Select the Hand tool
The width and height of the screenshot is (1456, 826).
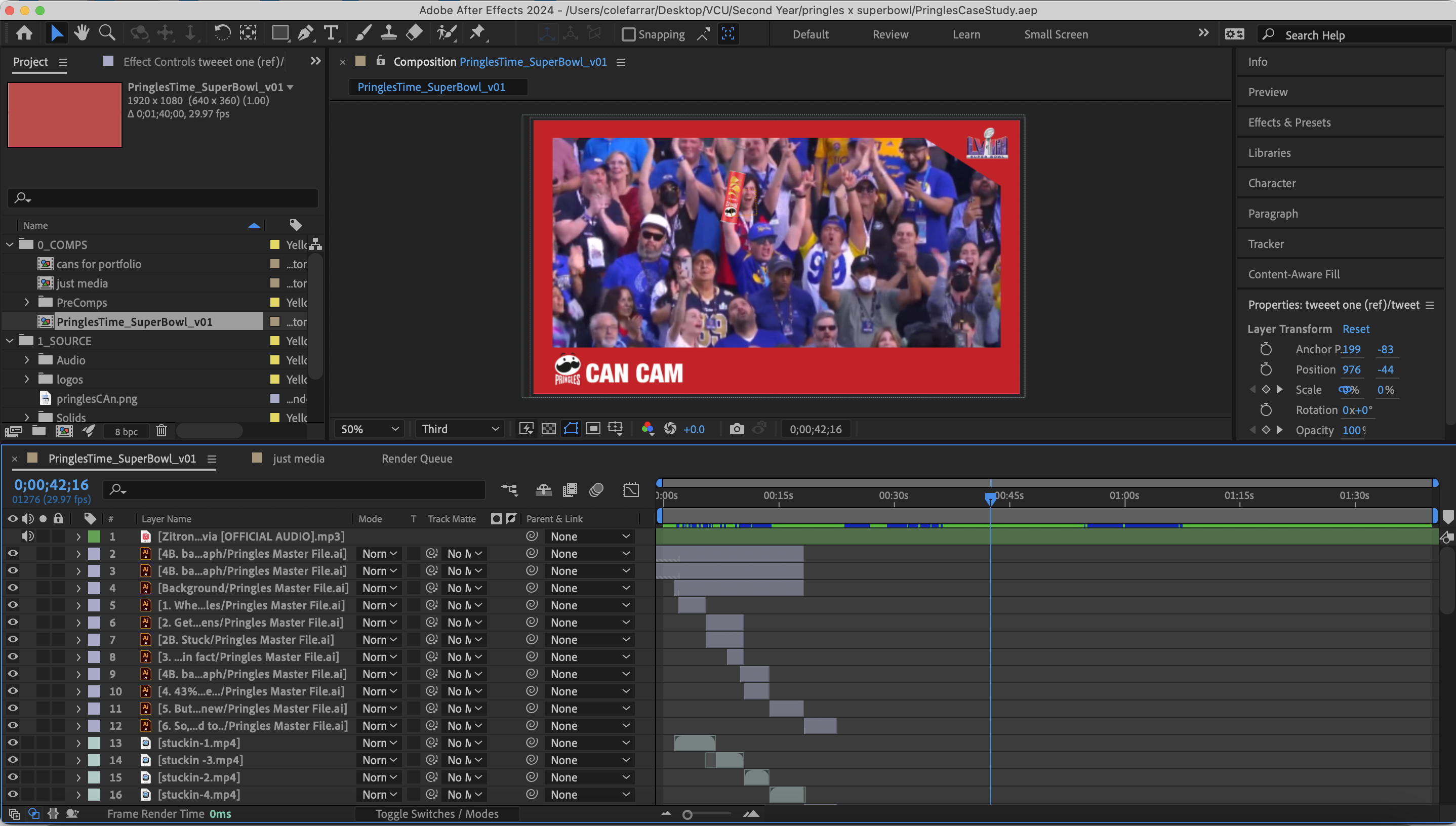(82, 33)
